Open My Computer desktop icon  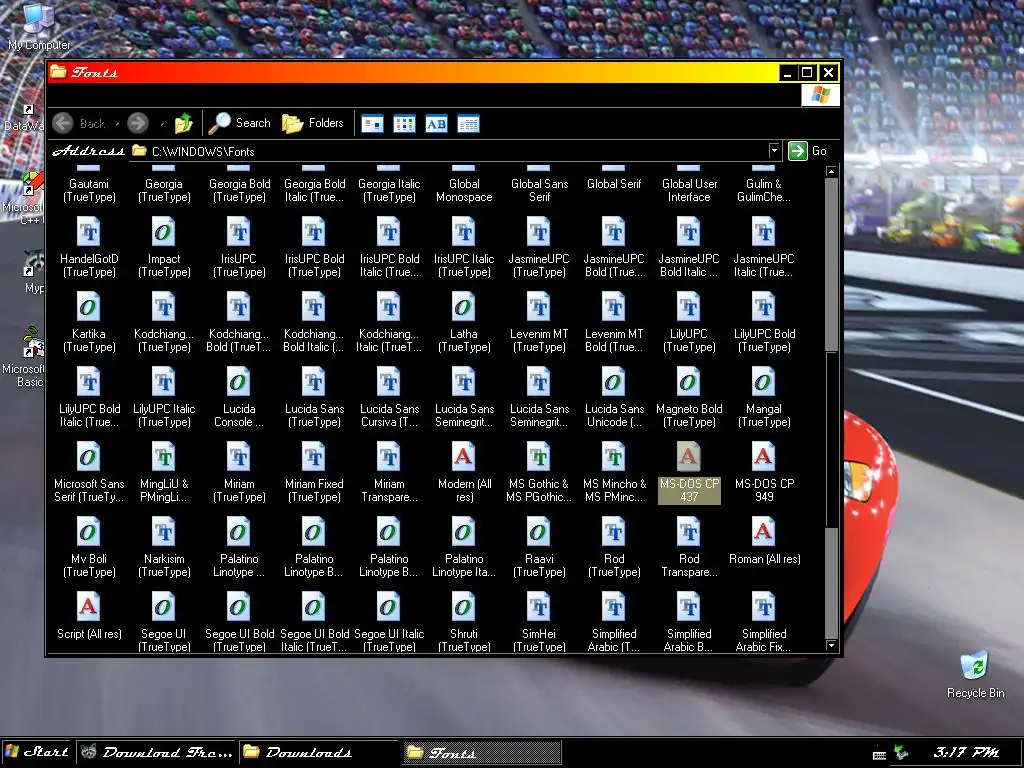(x=39, y=26)
